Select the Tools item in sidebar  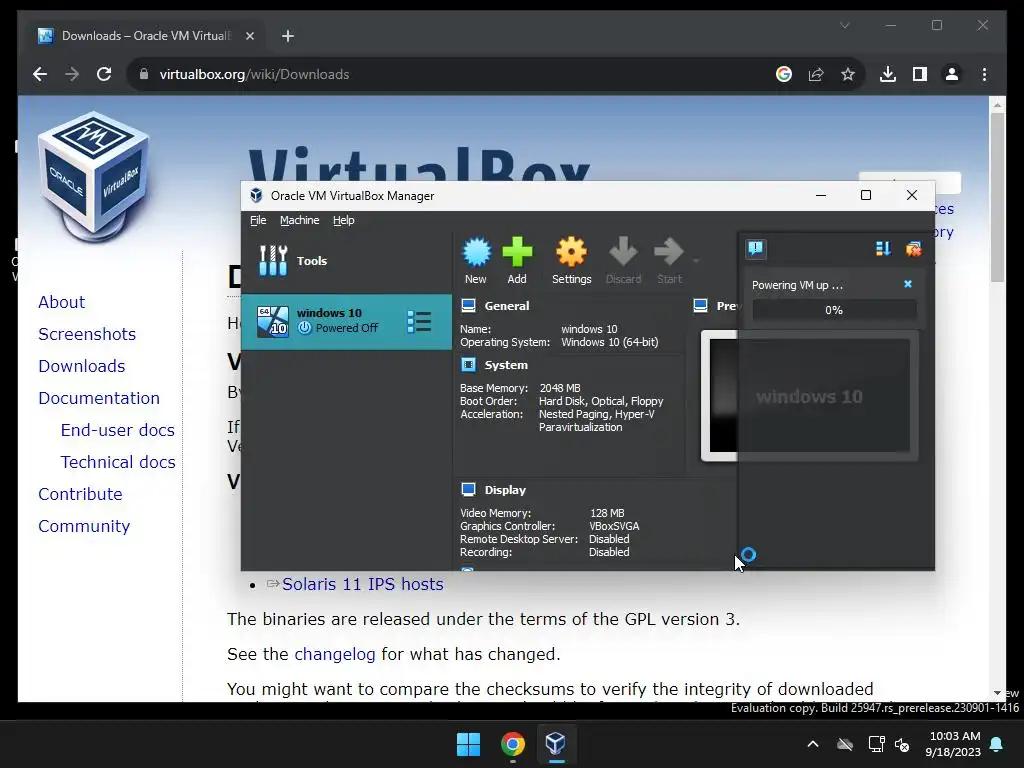pyautogui.click(x=346, y=261)
